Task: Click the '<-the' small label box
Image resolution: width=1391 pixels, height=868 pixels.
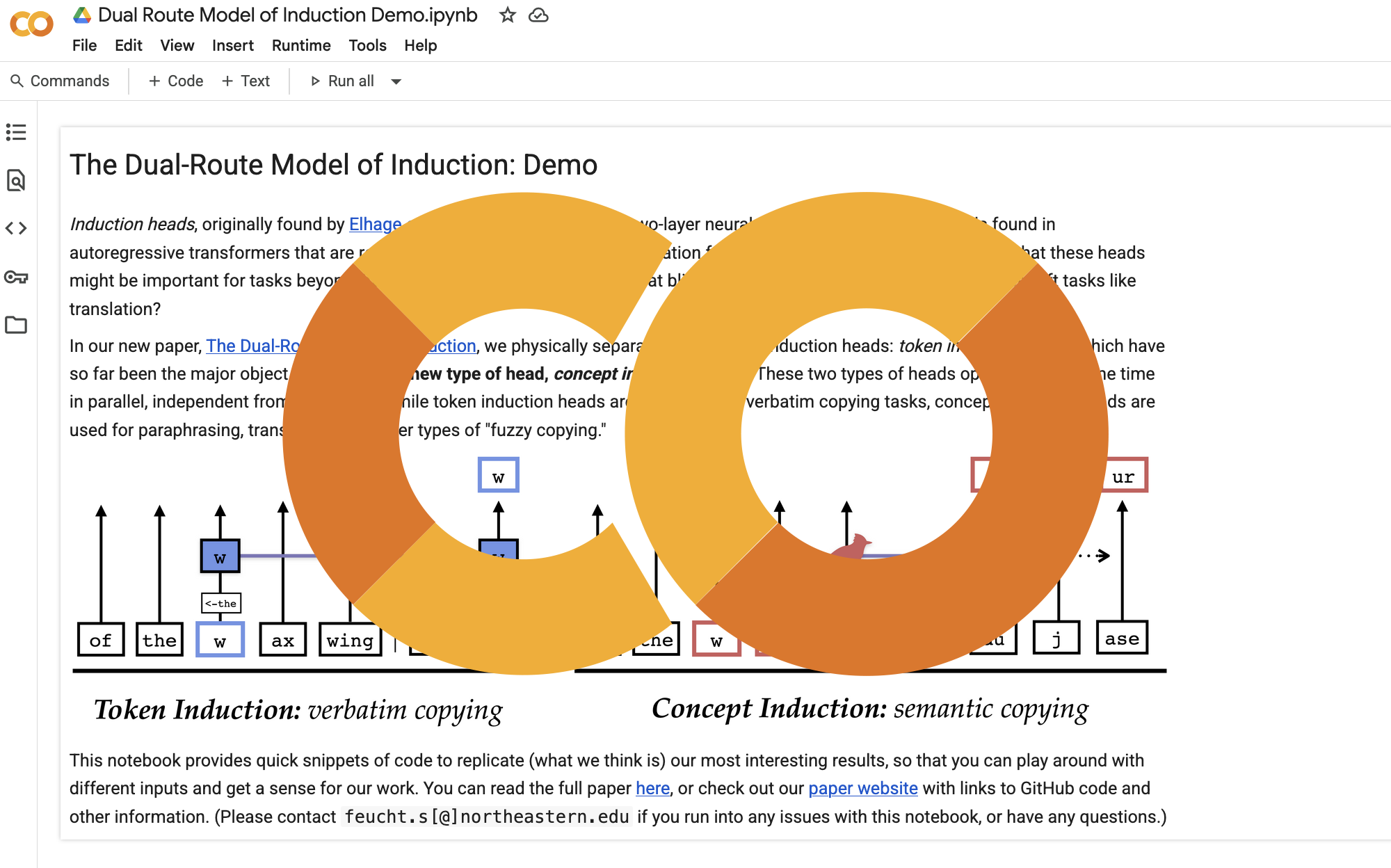Action: [221, 603]
